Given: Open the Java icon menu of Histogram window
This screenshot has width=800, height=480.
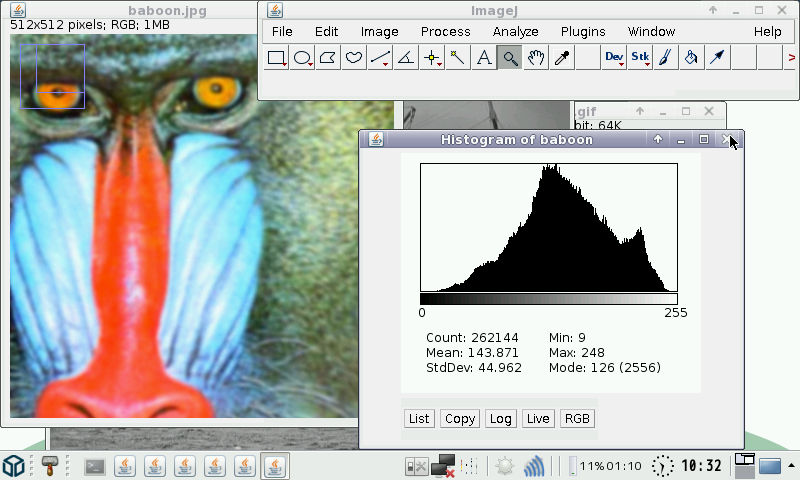Looking at the screenshot, I should [x=376, y=139].
